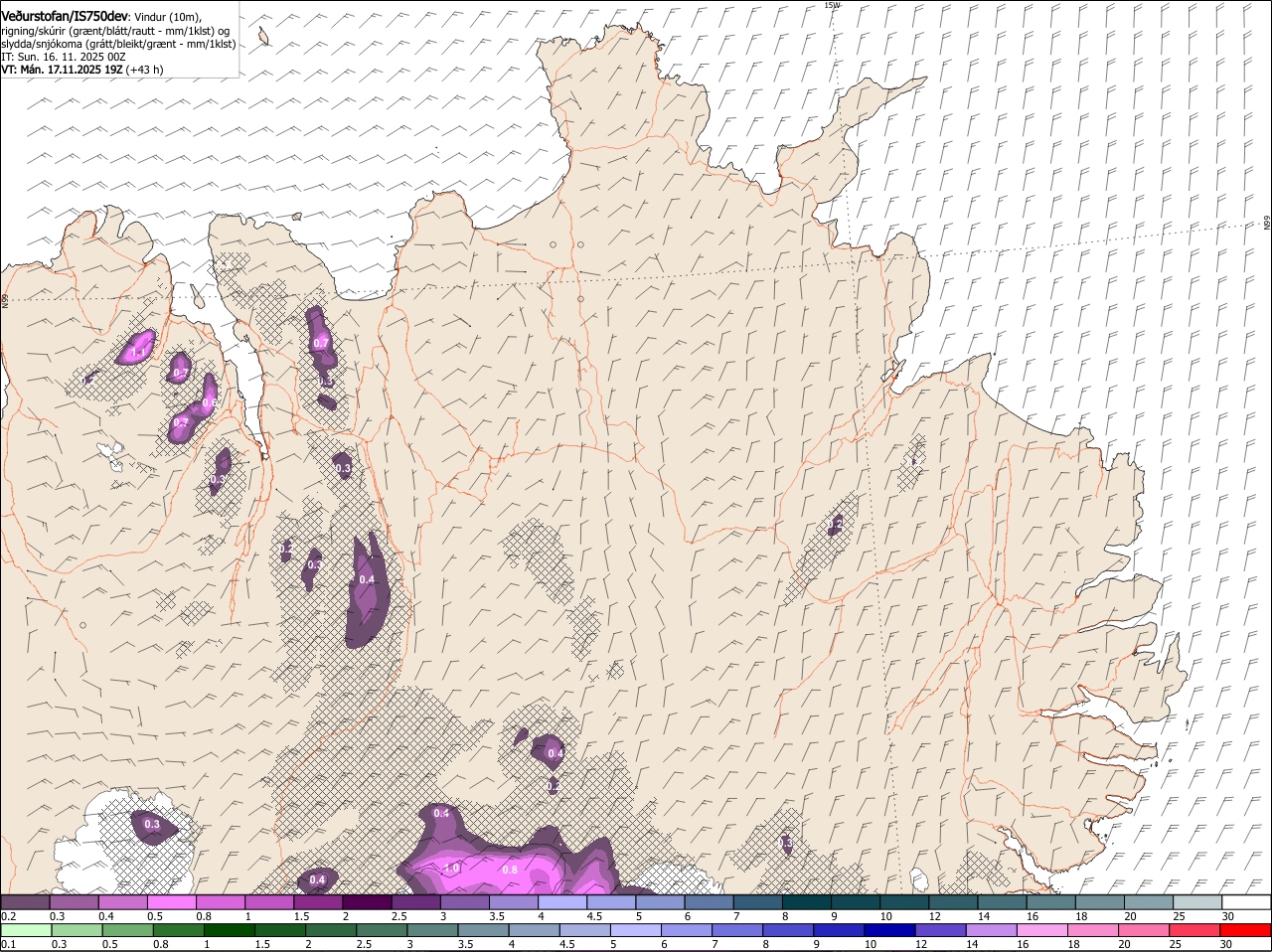The width and height of the screenshot is (1272, 952).
Task: Click the 16 number in the upper legend scale
Action: click(x=1033, y=916)
